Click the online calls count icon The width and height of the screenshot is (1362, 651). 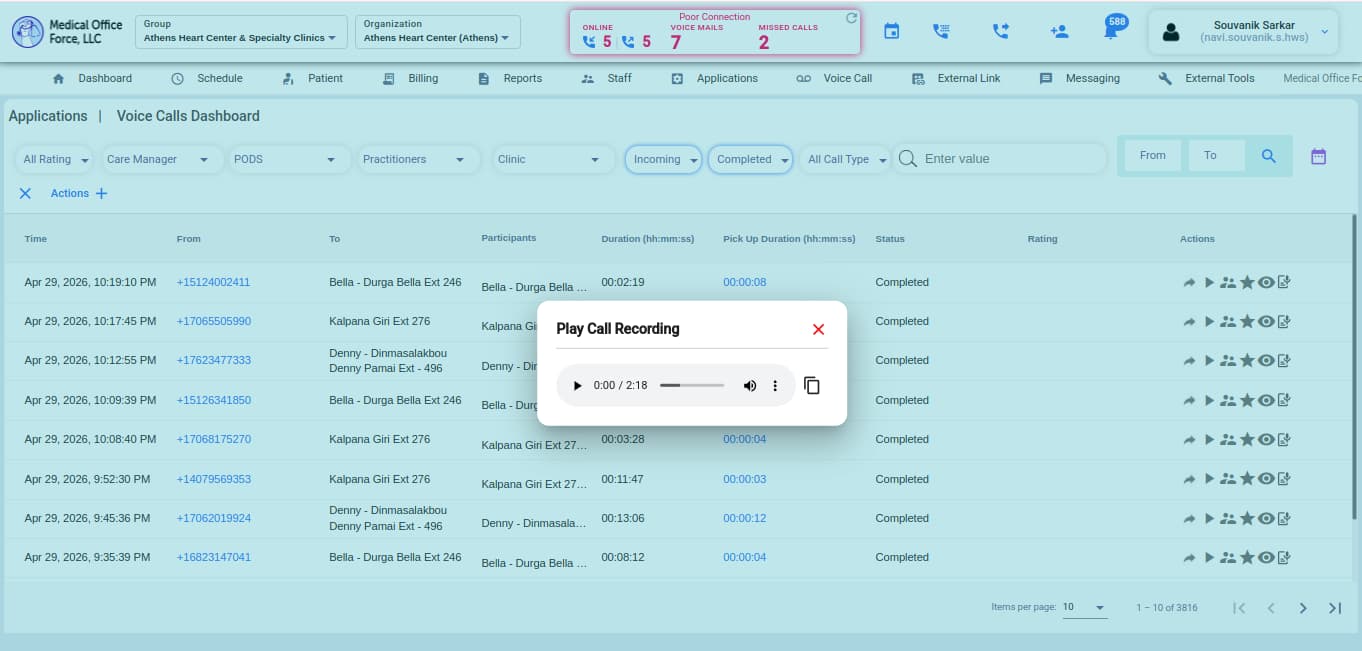point(589,42)
